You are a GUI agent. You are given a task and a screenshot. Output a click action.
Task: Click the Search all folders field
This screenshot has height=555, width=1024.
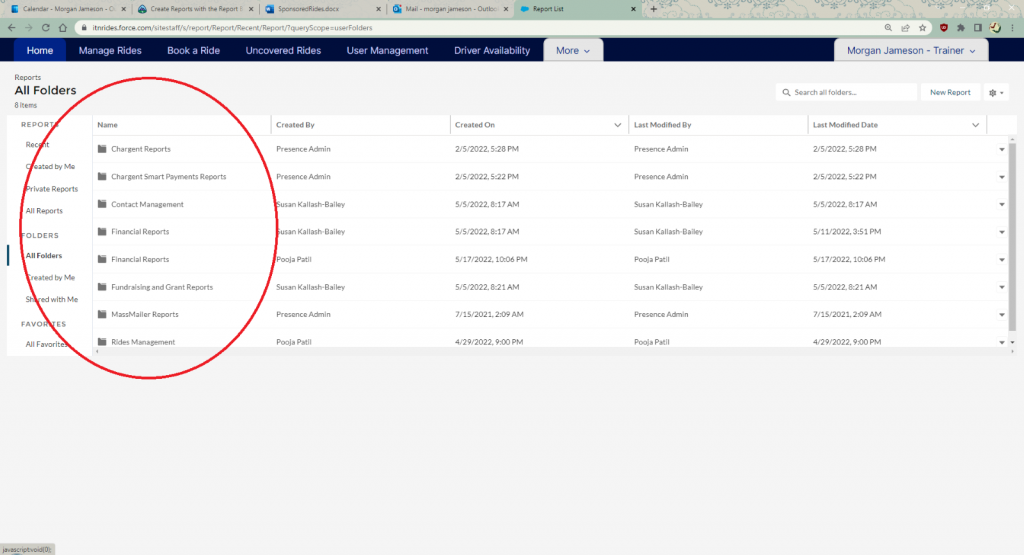coord(847,92)
